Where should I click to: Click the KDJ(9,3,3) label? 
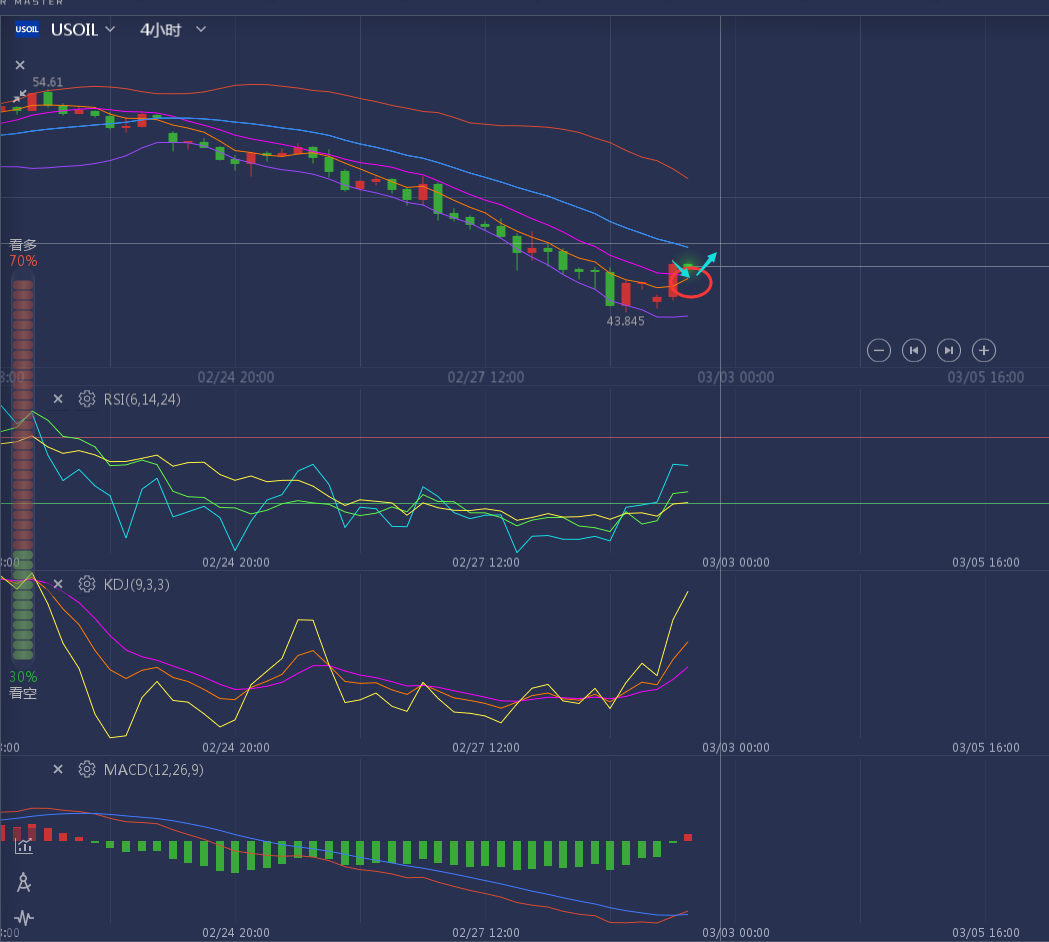coord(136,585)
